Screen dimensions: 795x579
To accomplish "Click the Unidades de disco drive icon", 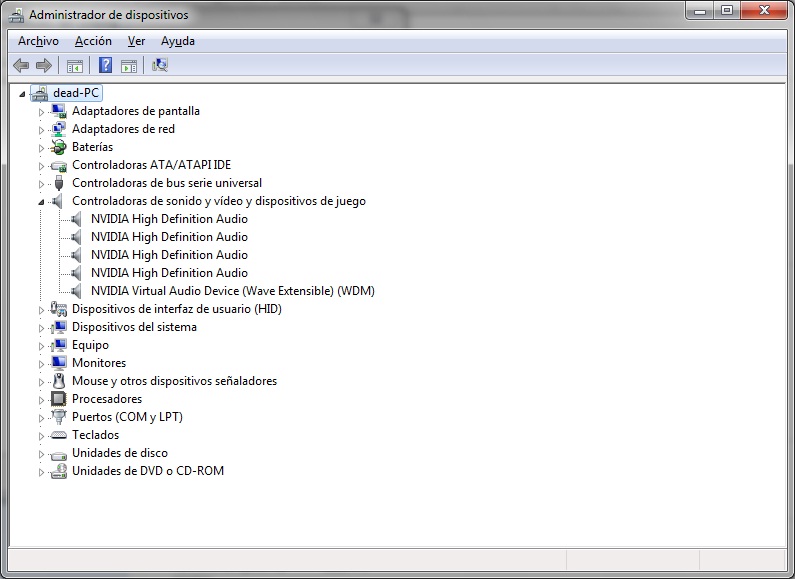I will point(59,455).
